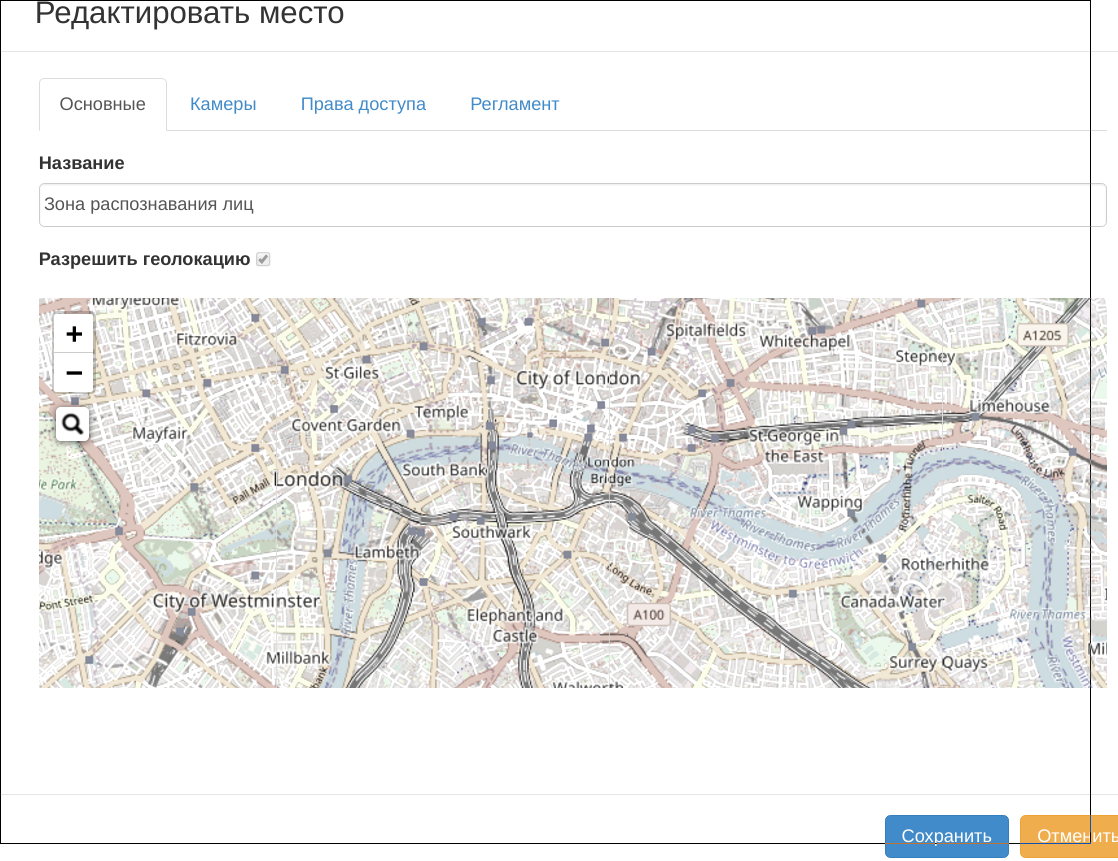Click the Mayfair label on map
1118x861 pixels.
point(159,433)
